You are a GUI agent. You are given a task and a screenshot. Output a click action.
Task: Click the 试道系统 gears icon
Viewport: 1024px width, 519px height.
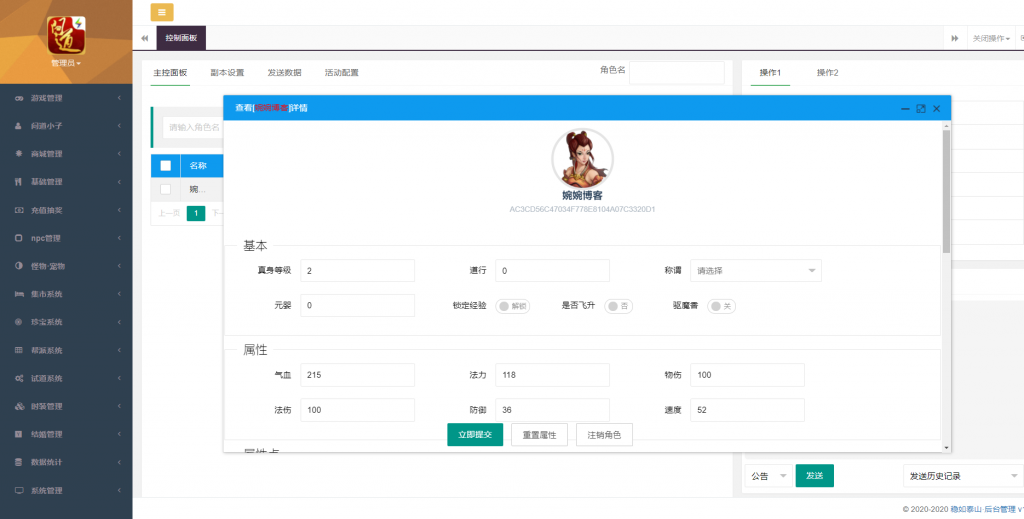pyautogui.click(x=19, y=379)
